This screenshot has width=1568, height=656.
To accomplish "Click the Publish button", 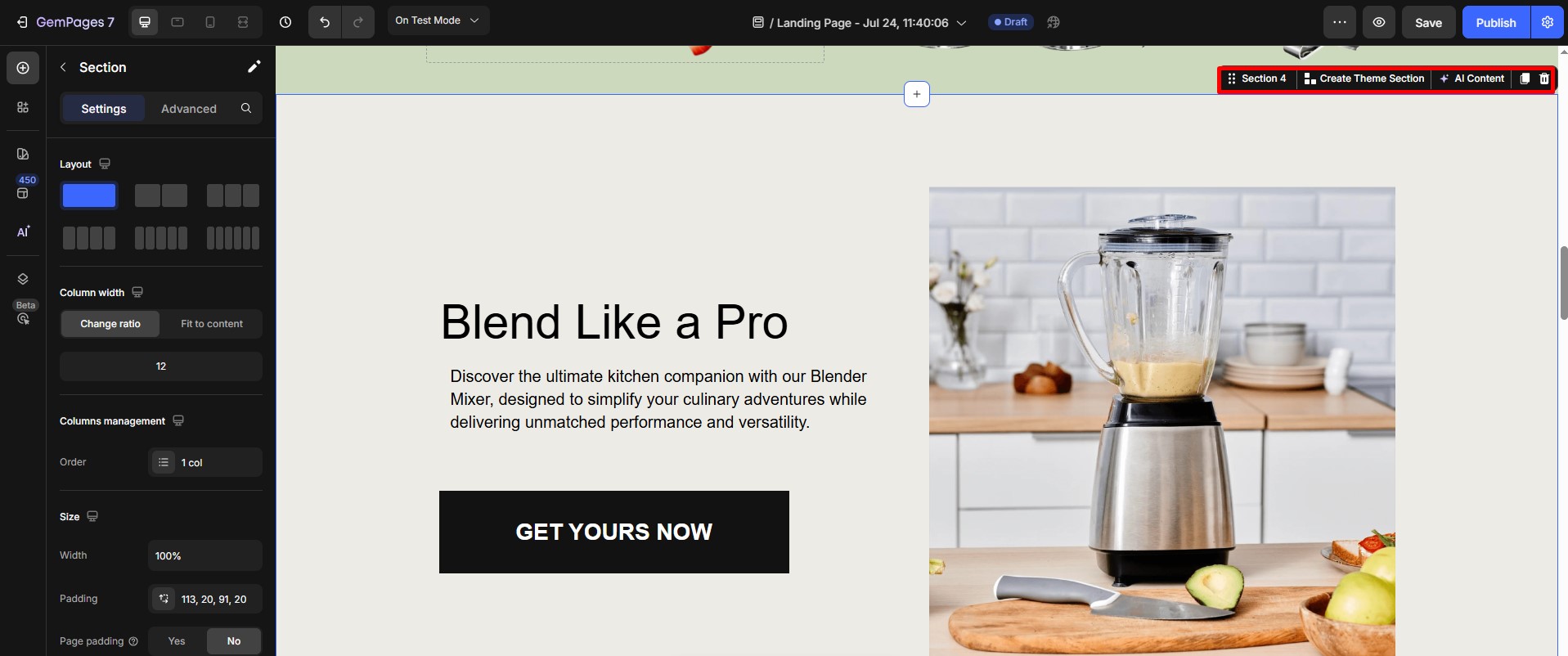I will click(1496, 22).
